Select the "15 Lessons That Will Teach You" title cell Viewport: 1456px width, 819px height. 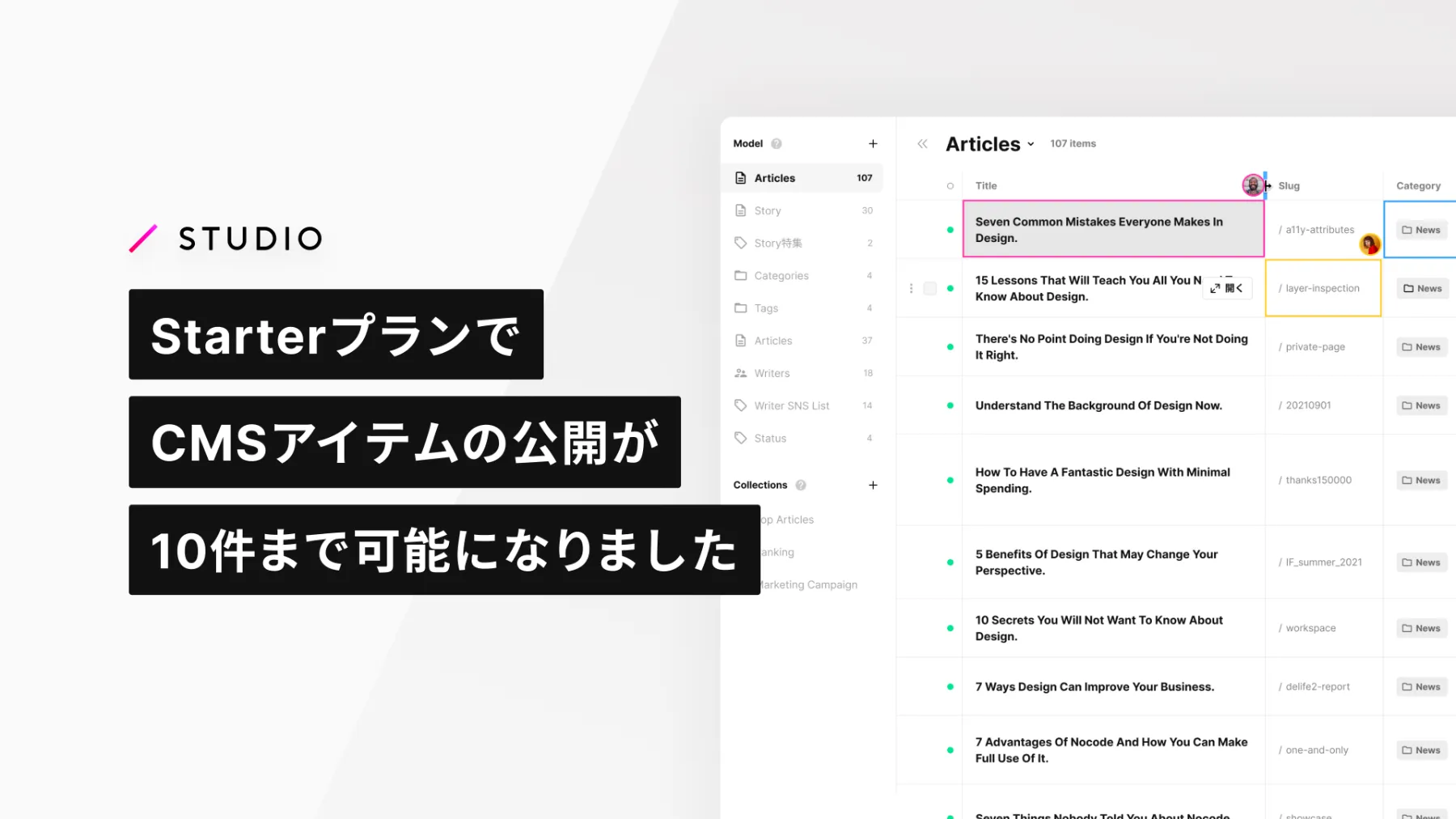pos(1113,289)
